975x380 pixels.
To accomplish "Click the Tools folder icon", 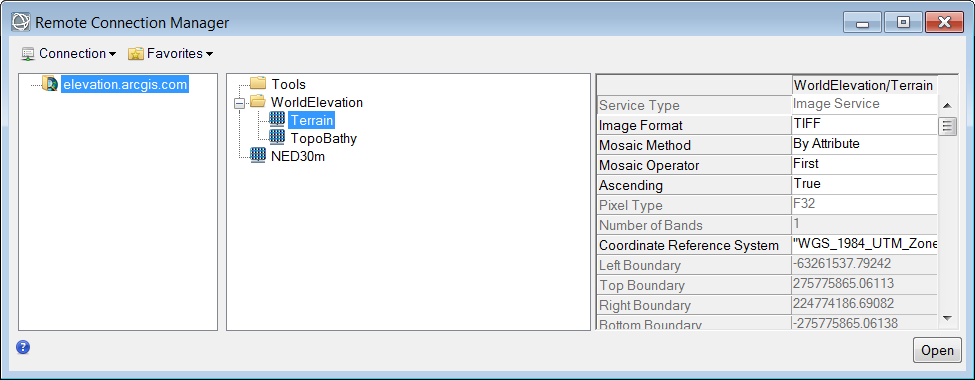I will pyautogui.click(x=257, y=83).
